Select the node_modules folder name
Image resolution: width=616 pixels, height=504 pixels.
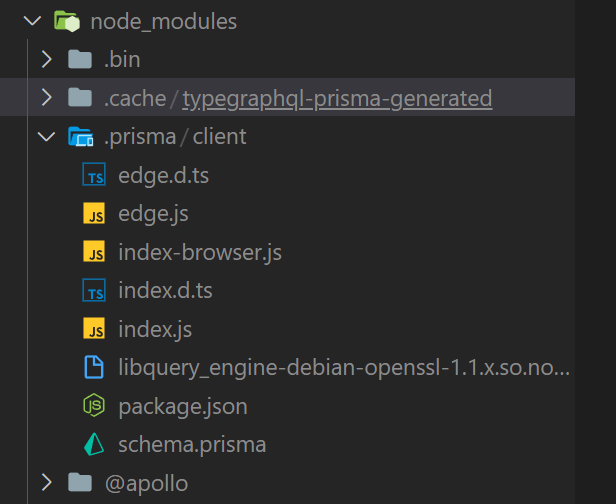coord(164,21)
